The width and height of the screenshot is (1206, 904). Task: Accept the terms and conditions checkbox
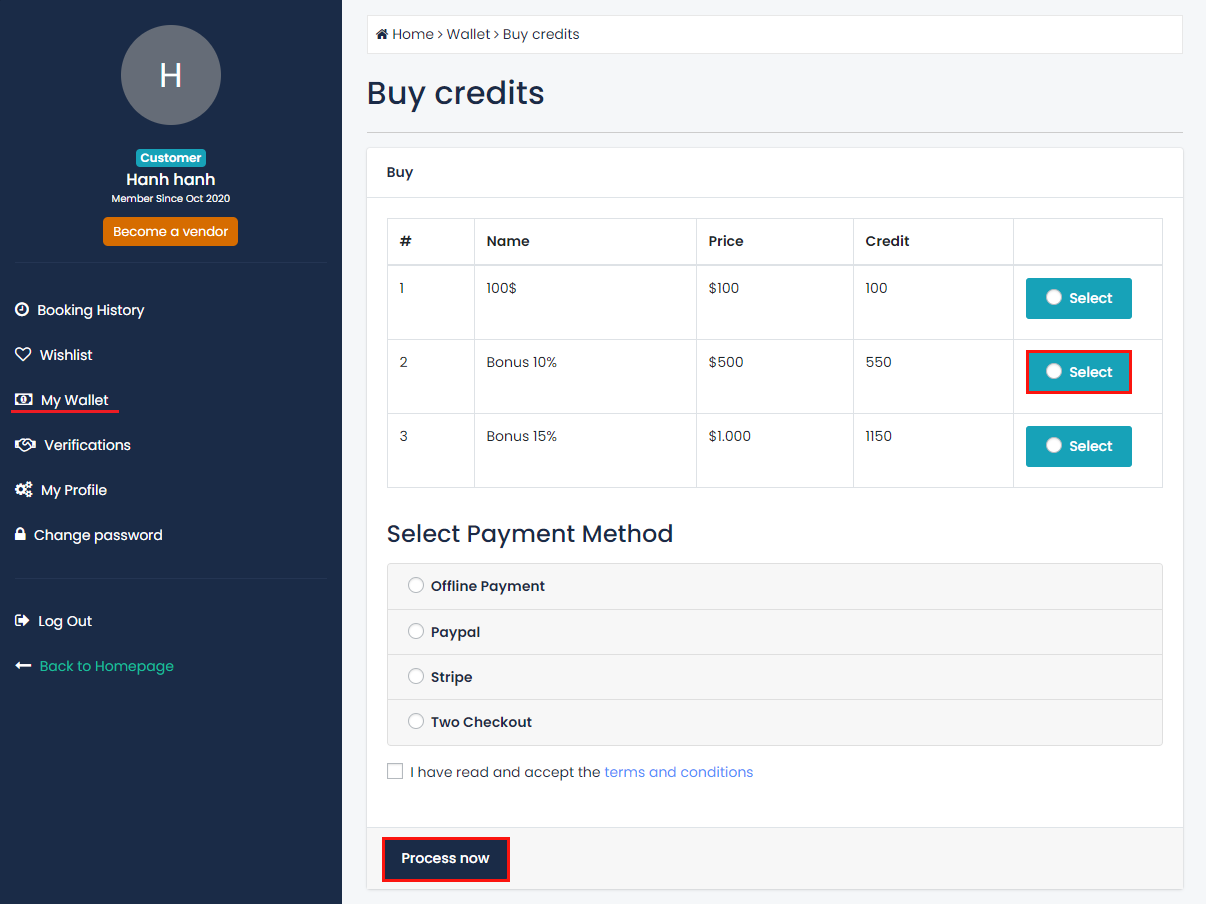[x=395, y=772]
